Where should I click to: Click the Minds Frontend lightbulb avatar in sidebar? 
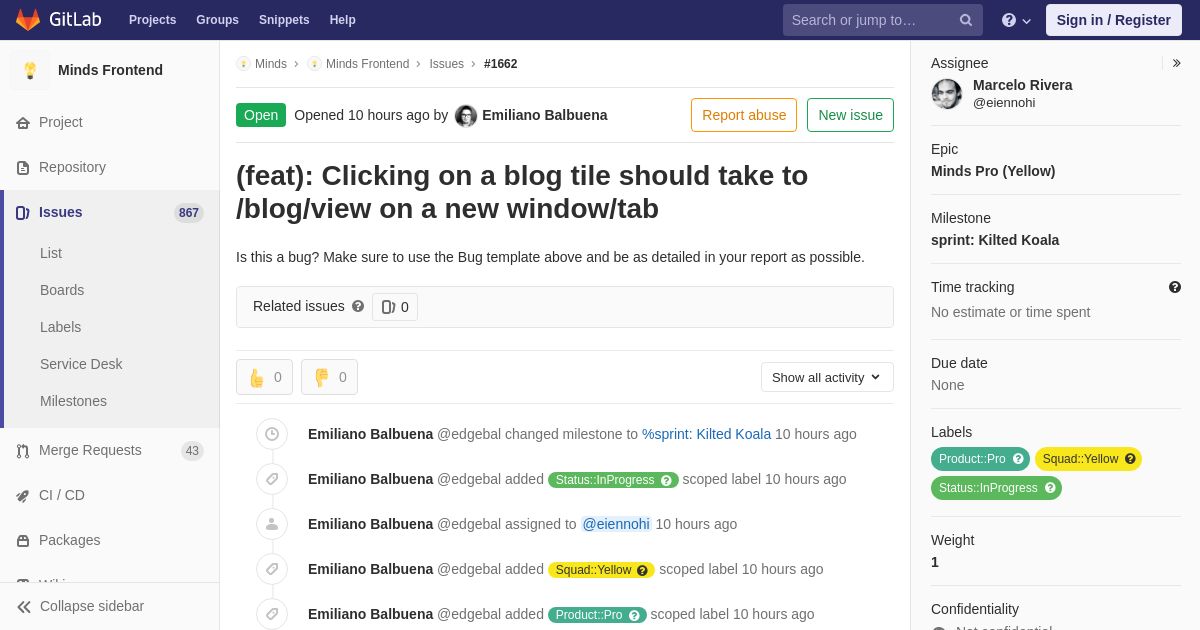pyautogui.click(x=30, y=70)
